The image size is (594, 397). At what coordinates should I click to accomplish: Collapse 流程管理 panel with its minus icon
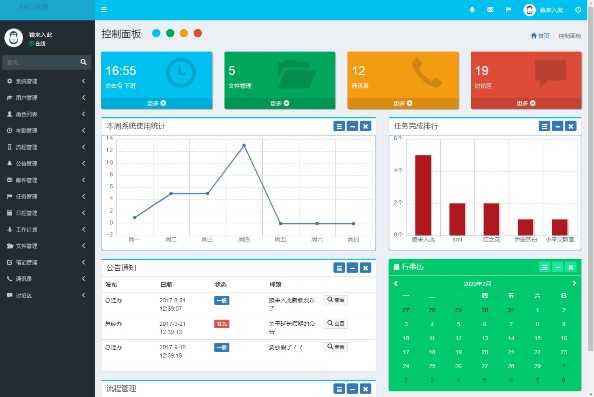pos(352,389)
